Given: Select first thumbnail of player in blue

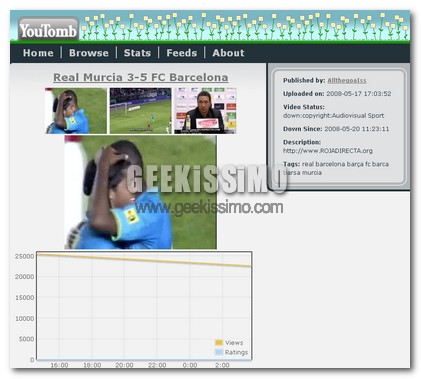Looking at the screenshot, I should [x=76, y=111].
